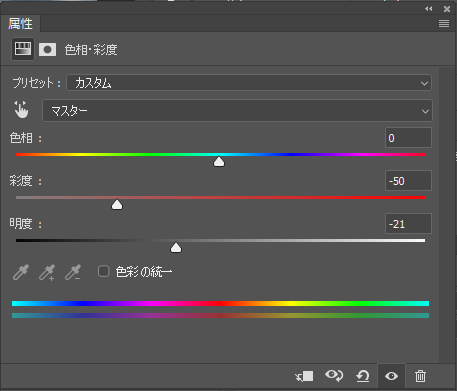The width and height of the screenshot is (457, 391).
Task: Click the layer mask icon
Action: click(47, 50)
